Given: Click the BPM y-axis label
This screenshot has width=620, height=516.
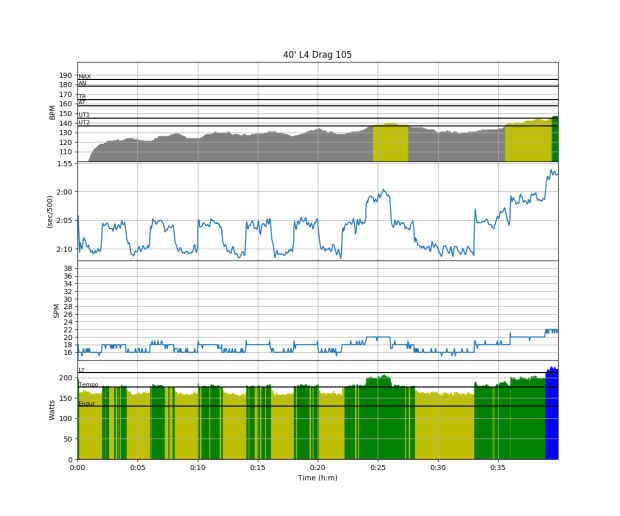Looking at the screenshot, I should 53,112.
